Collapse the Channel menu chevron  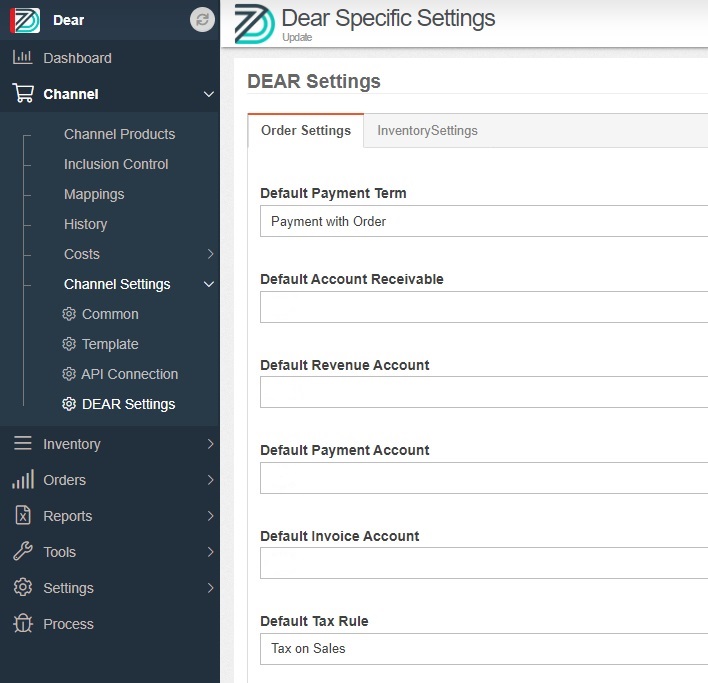[209, 94]
